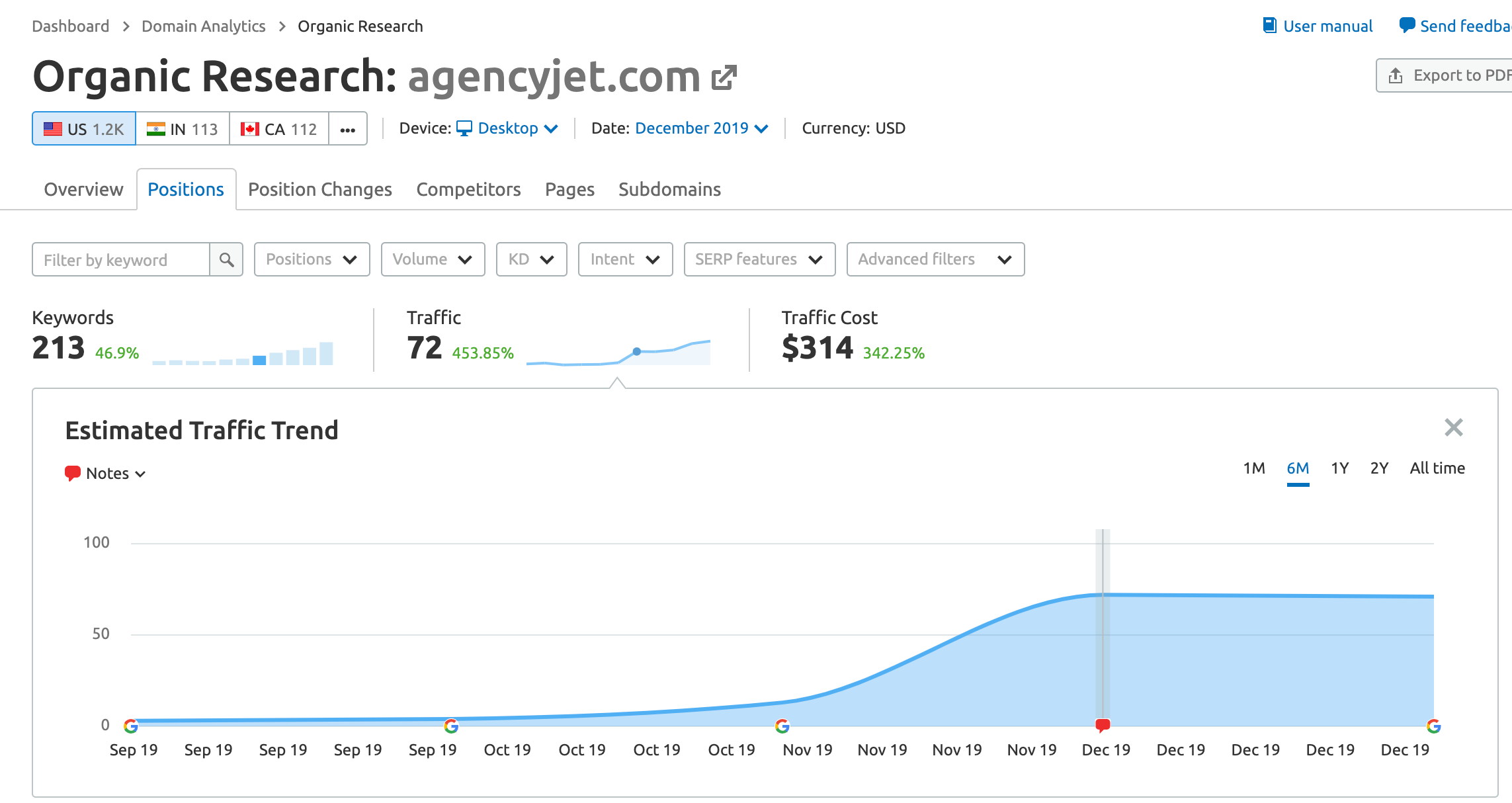Screen dimensions: 1512x803
Task: Select the All time time range button
Action: pyautogui.click(x=1437, y=466)
